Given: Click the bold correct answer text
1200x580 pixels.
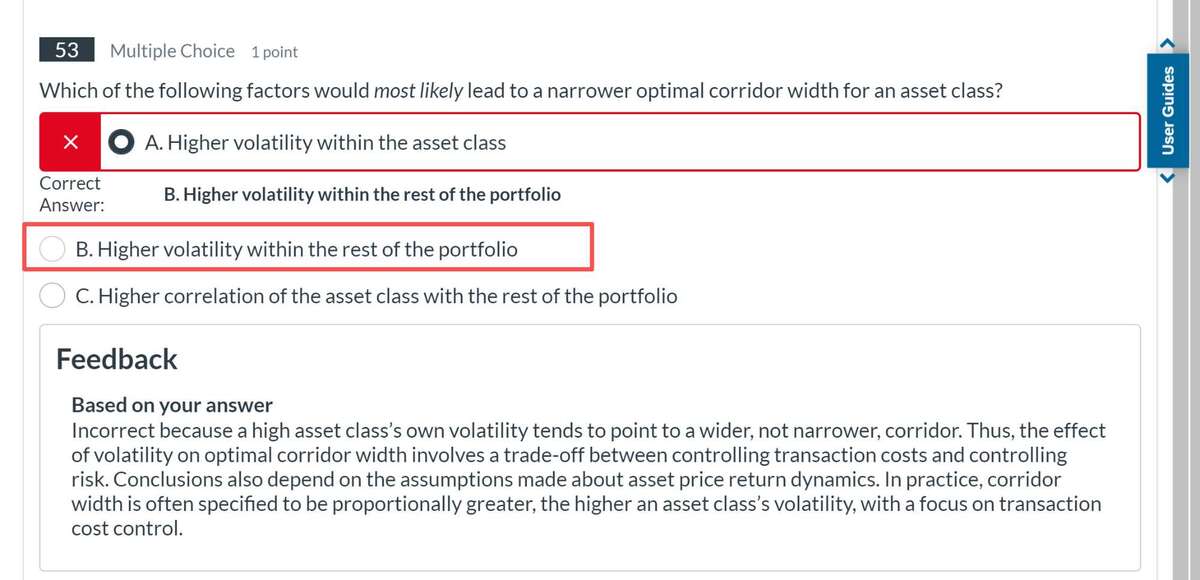Looking at the screenshot, I should coord(361,195).
